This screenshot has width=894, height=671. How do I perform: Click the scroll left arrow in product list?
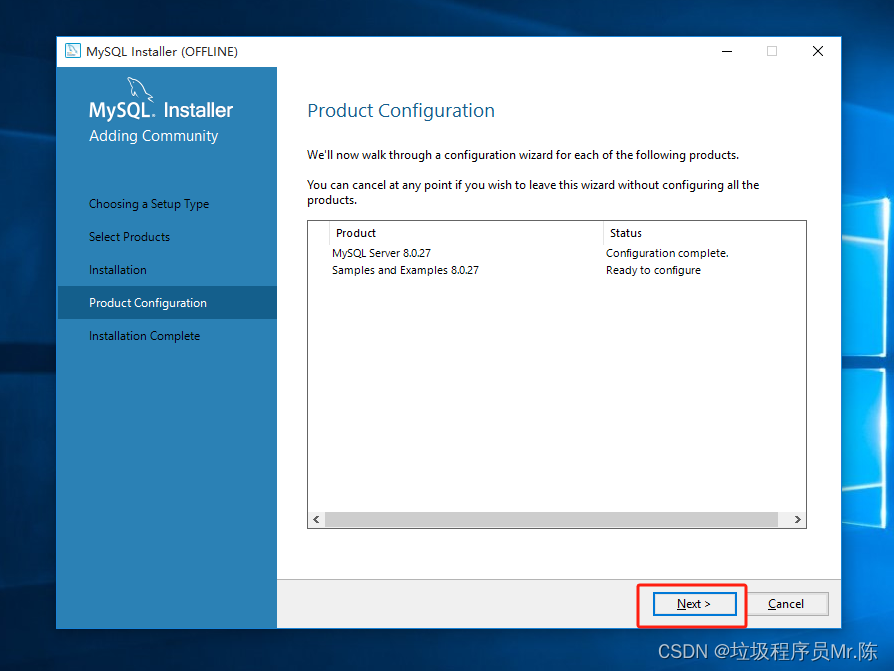pyautogui.click(x=316, y=519)
